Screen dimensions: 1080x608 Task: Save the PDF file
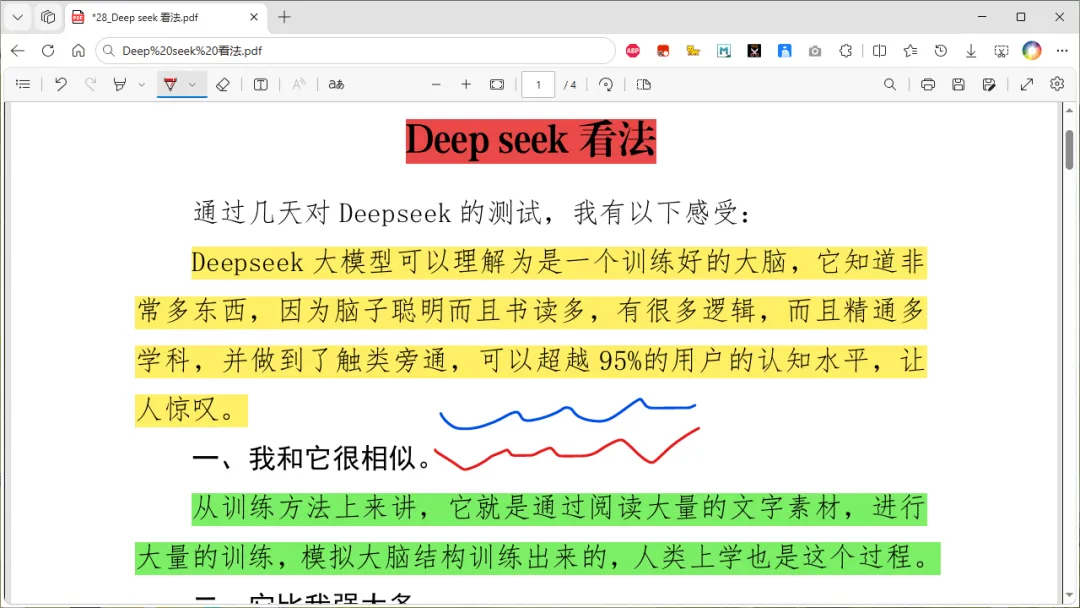(x=958, y=84)
